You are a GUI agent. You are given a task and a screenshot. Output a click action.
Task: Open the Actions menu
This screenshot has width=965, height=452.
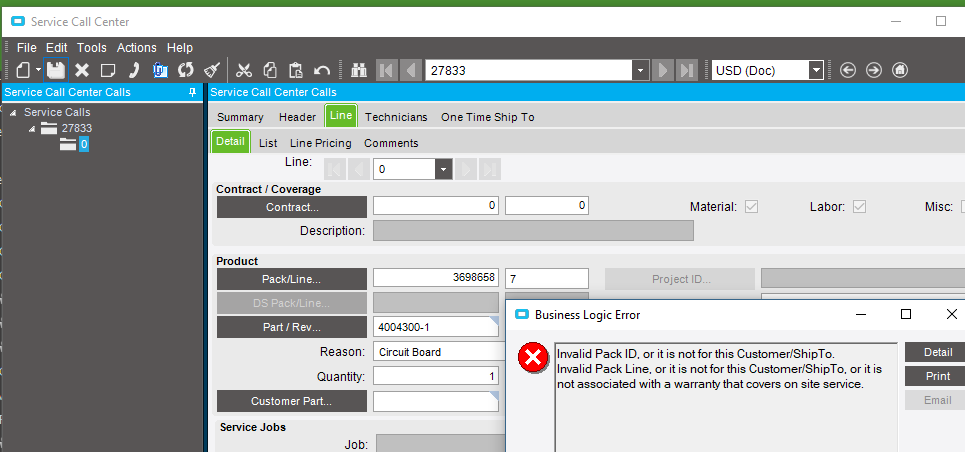pyautogui.click(x=137, y=47)
